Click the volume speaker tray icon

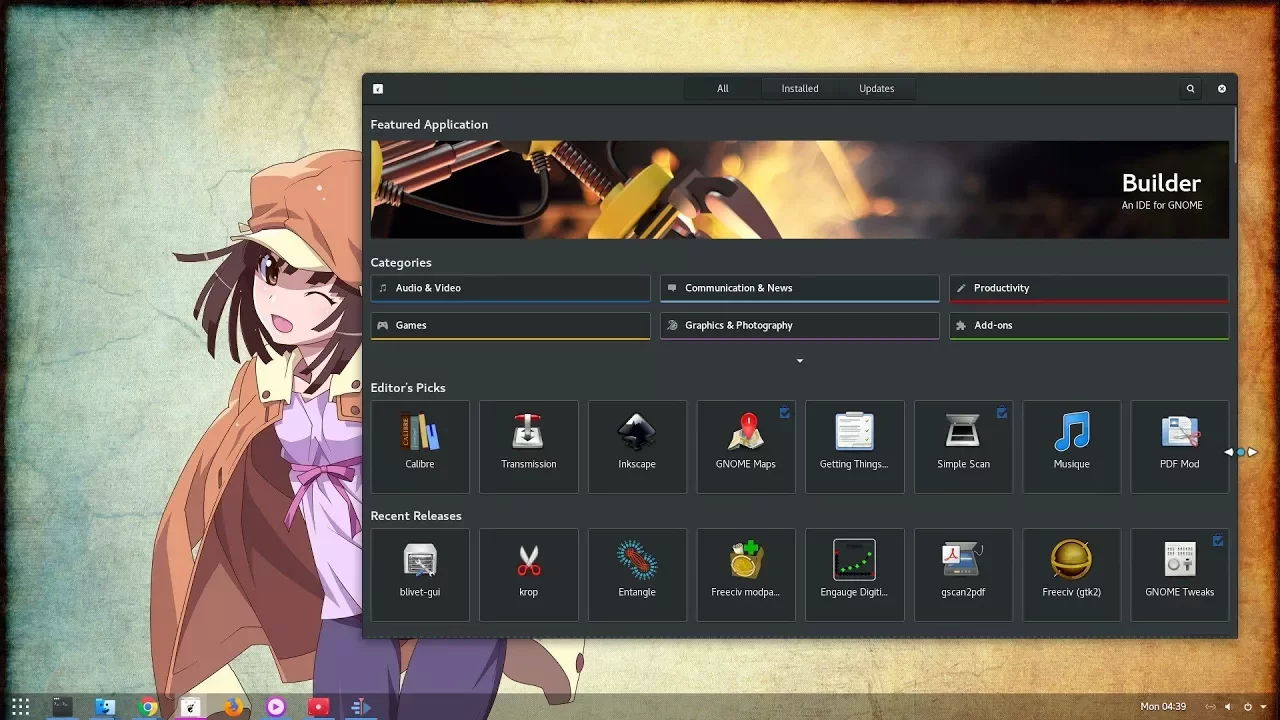click(1229, 707)
